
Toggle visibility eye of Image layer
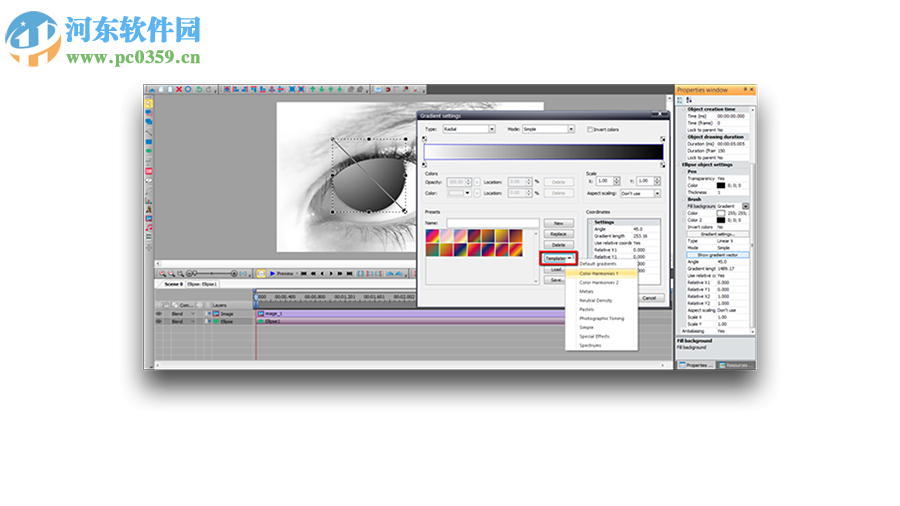(159, 314)
